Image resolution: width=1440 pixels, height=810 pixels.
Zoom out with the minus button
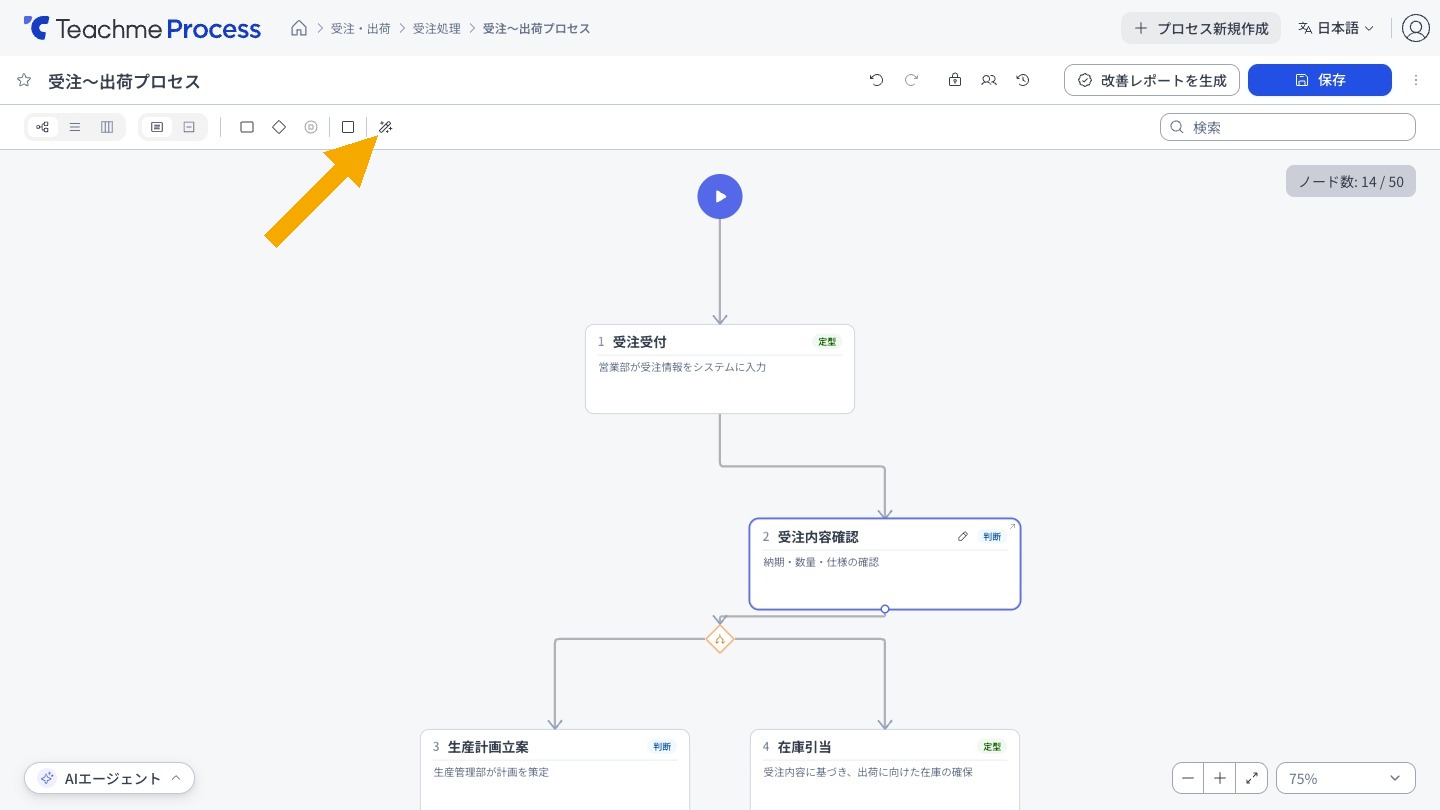(1188, 778)
